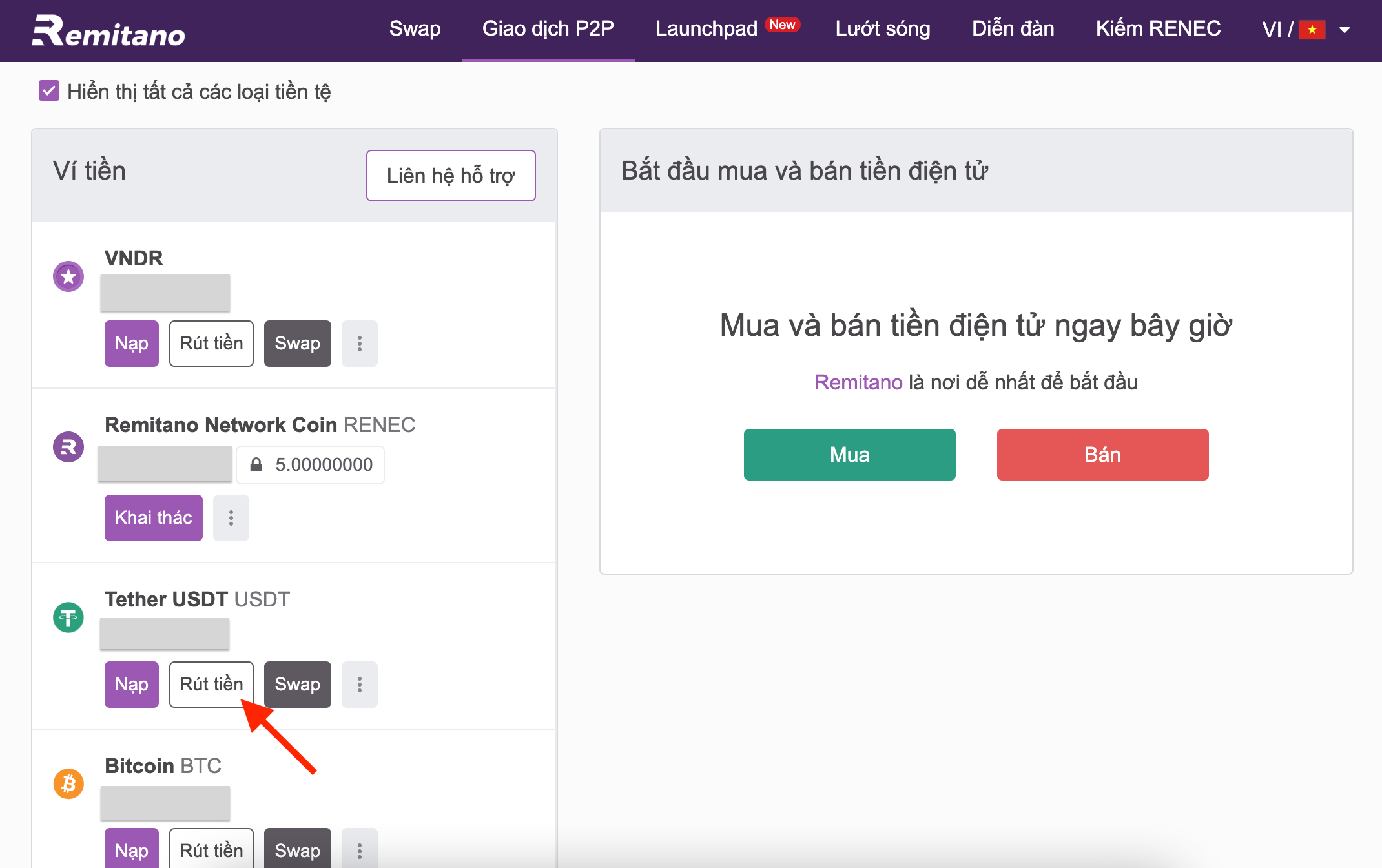
Task: Click Rút tiền for Tether USDT
Action: (212, 685)
